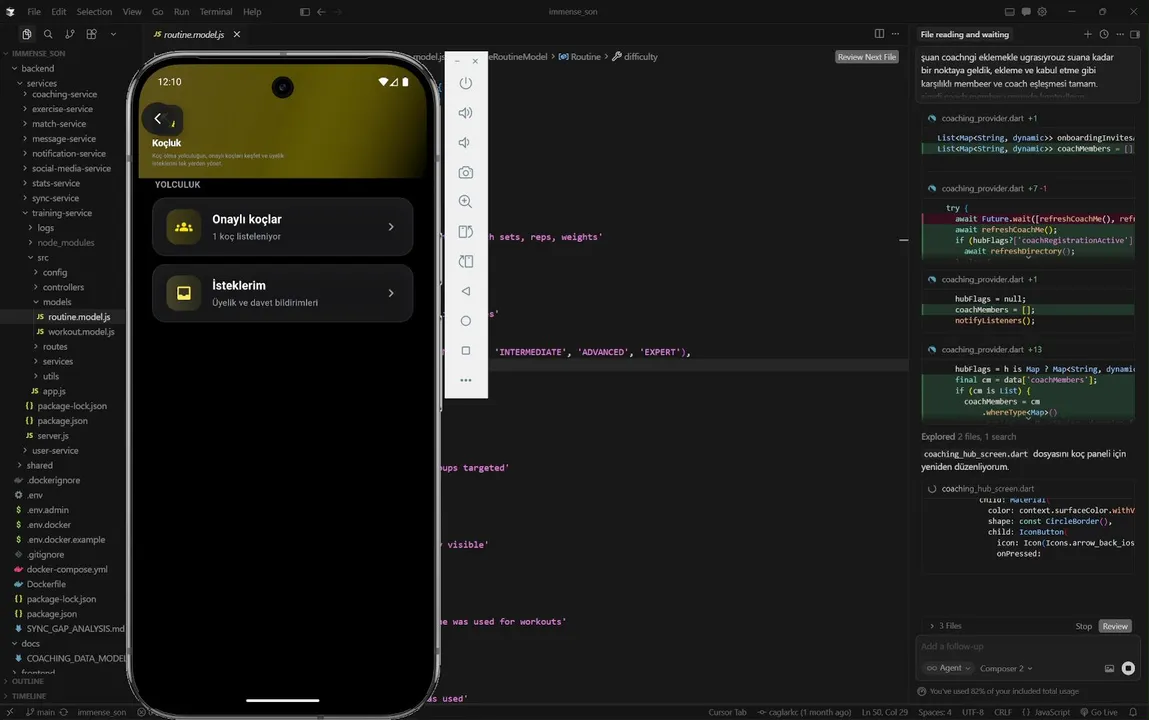Click emulator zoom magnifier icon
Image resolution: width=1149 pixels, height=720 pixels.
pos(465,201)
